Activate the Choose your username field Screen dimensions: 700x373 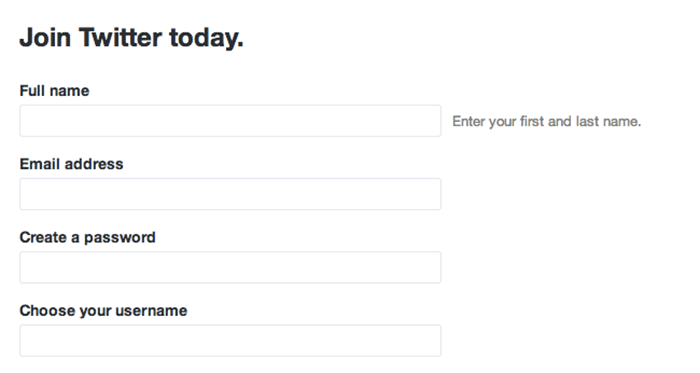point(230,340)
